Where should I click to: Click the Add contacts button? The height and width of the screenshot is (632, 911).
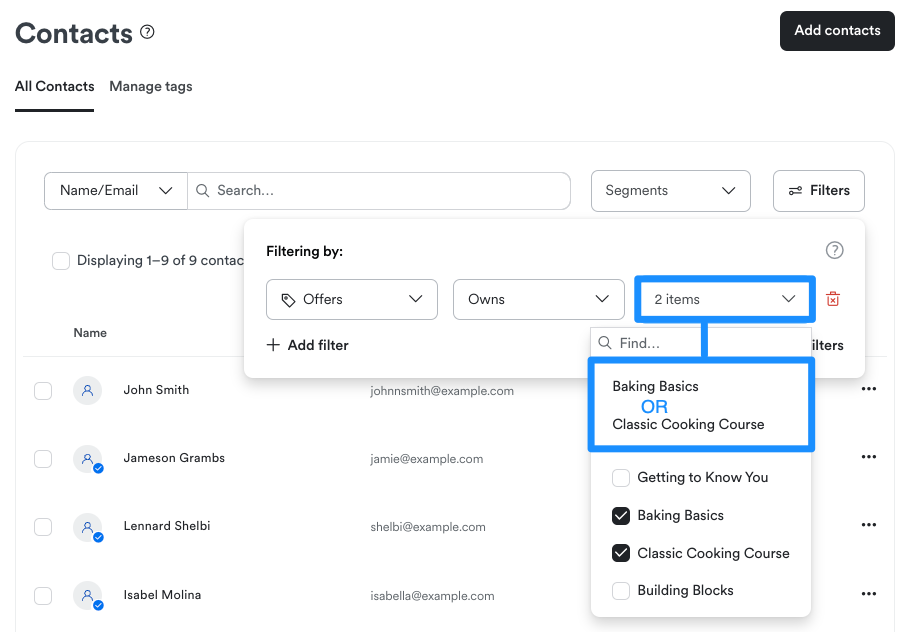tap(837, 31)
